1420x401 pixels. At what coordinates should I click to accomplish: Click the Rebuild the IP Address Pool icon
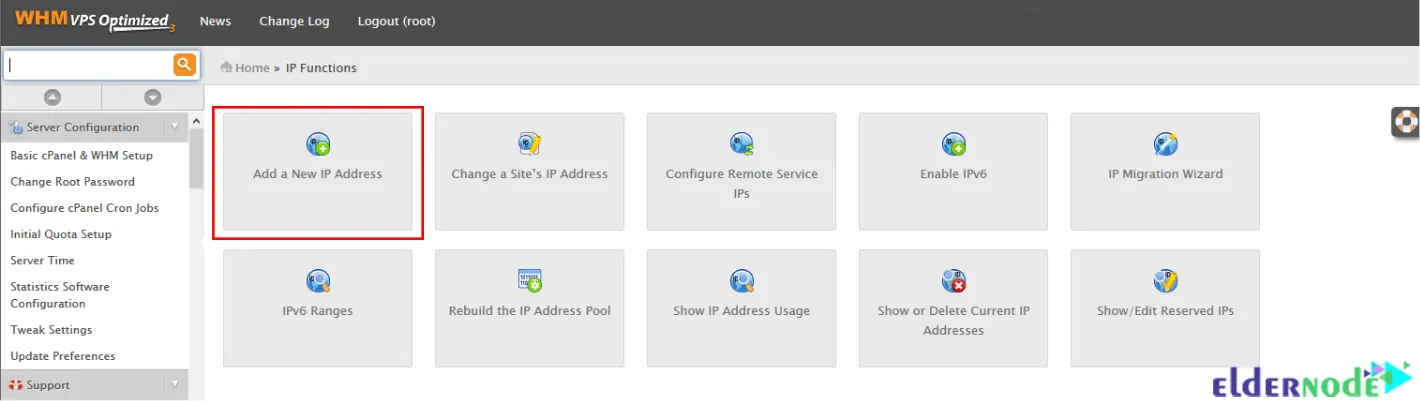click(x=530, y=281)
